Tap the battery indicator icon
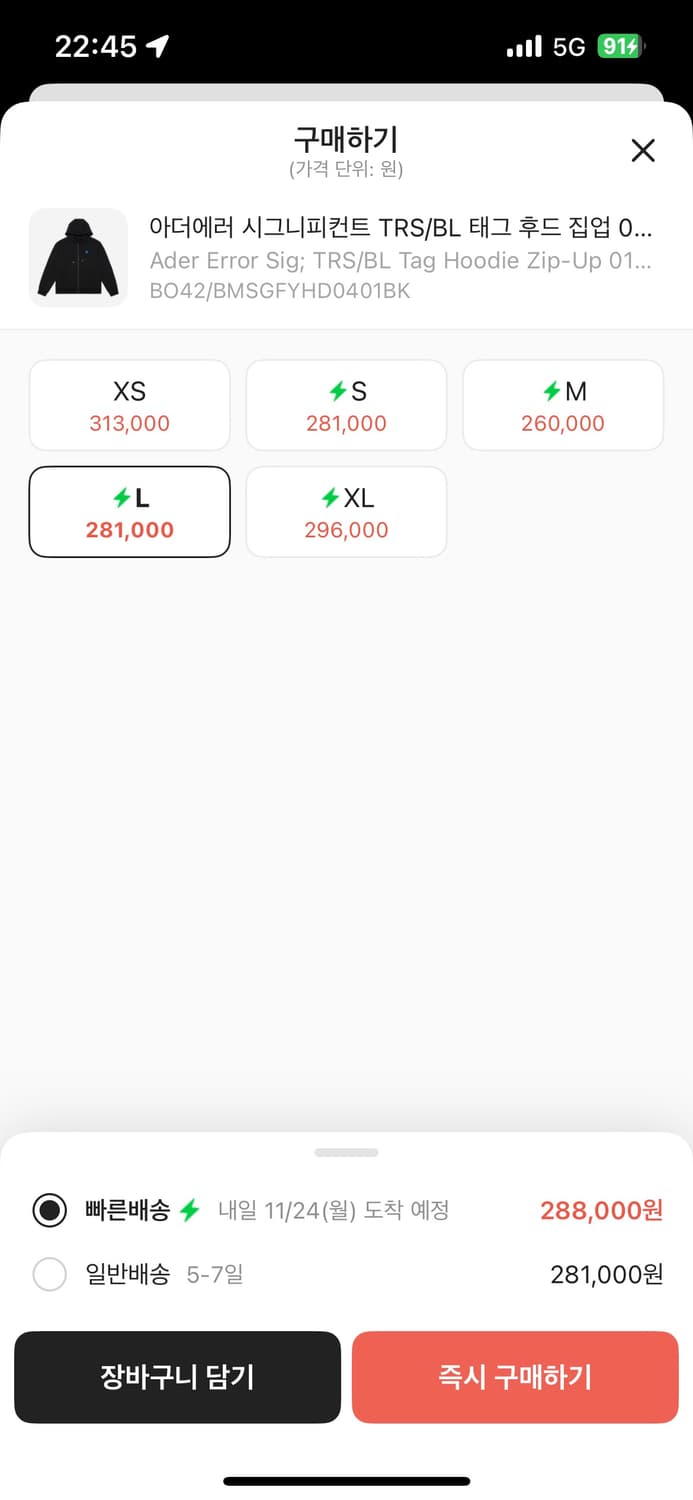693x1500 pixels. pyautogui.click(x=620, y=46)
